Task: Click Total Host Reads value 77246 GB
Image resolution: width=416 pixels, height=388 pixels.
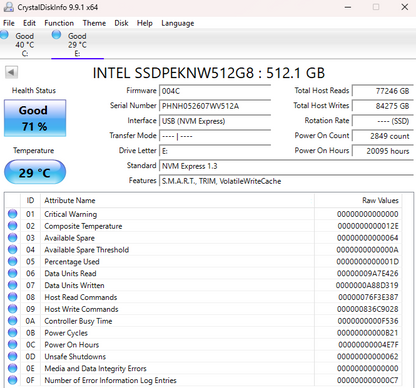Action: point(383,91)
